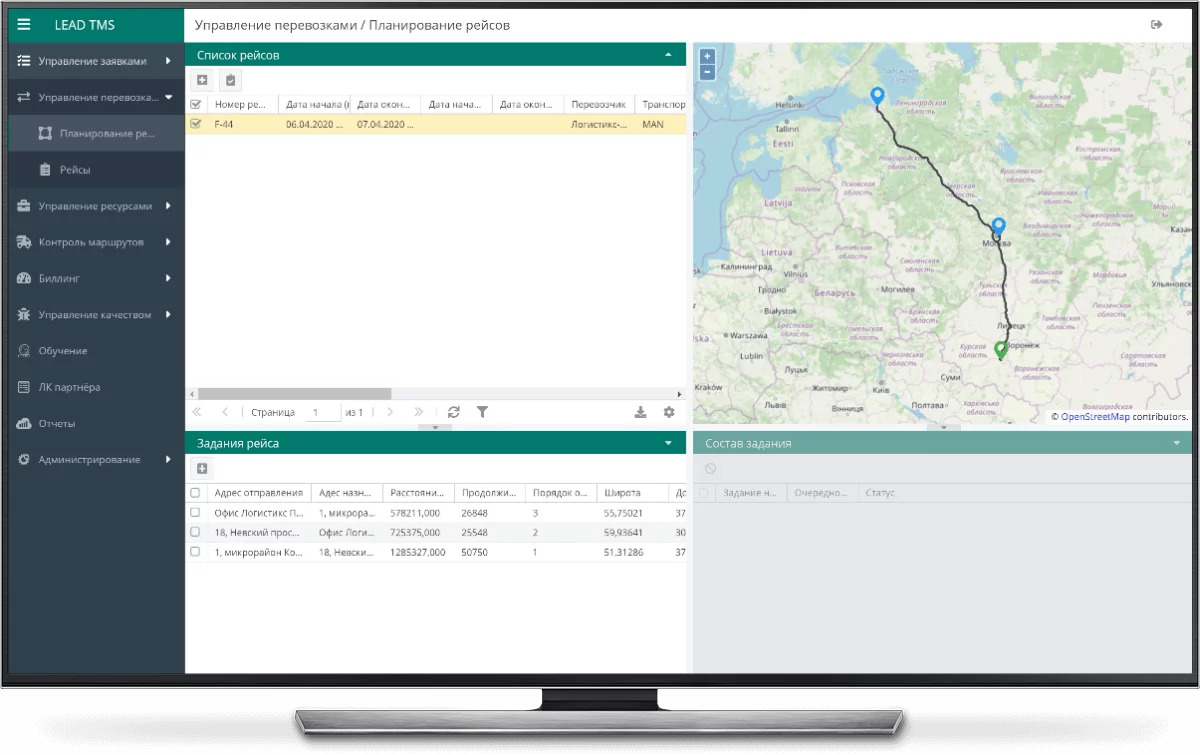Image resolution: width=1200 pixels, height=755 pixels.
Task: Collapse the Список рейсов panel
Action: point(668,55)
